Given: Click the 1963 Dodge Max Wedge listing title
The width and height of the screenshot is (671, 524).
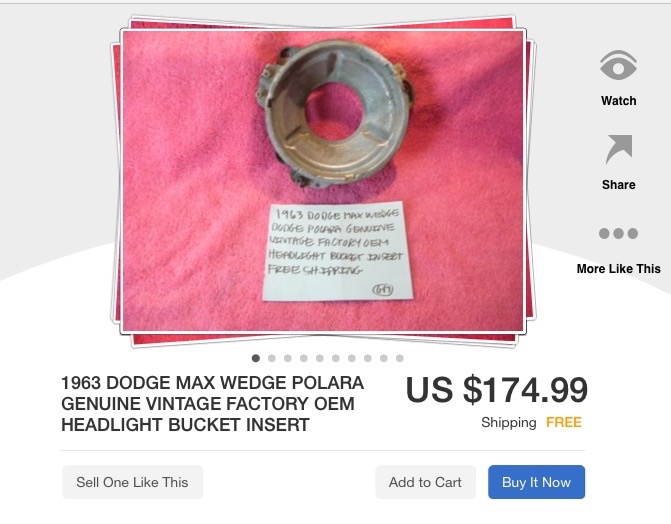Looking at the screenshot, I should (x=212, y=404).
